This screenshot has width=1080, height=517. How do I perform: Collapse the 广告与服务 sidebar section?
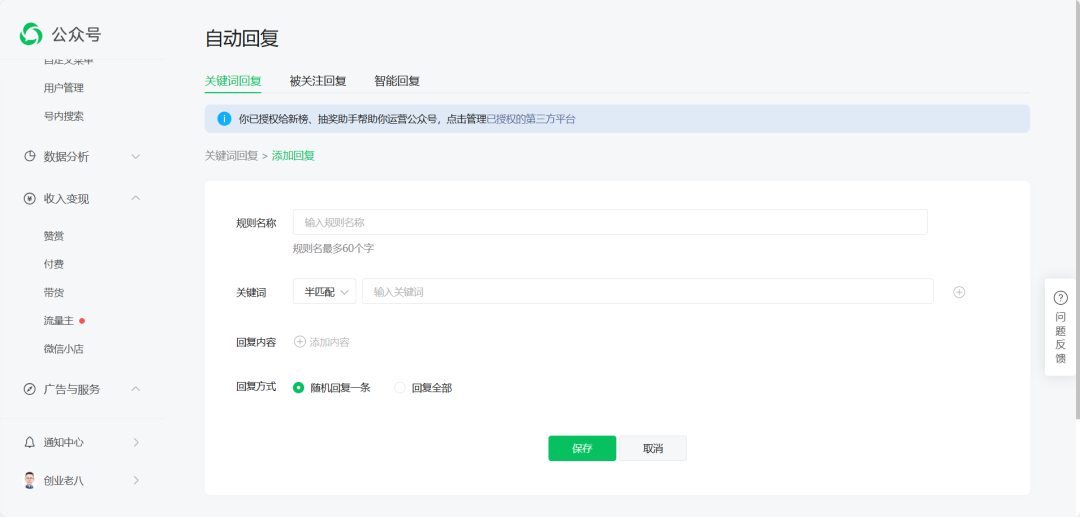136,389
